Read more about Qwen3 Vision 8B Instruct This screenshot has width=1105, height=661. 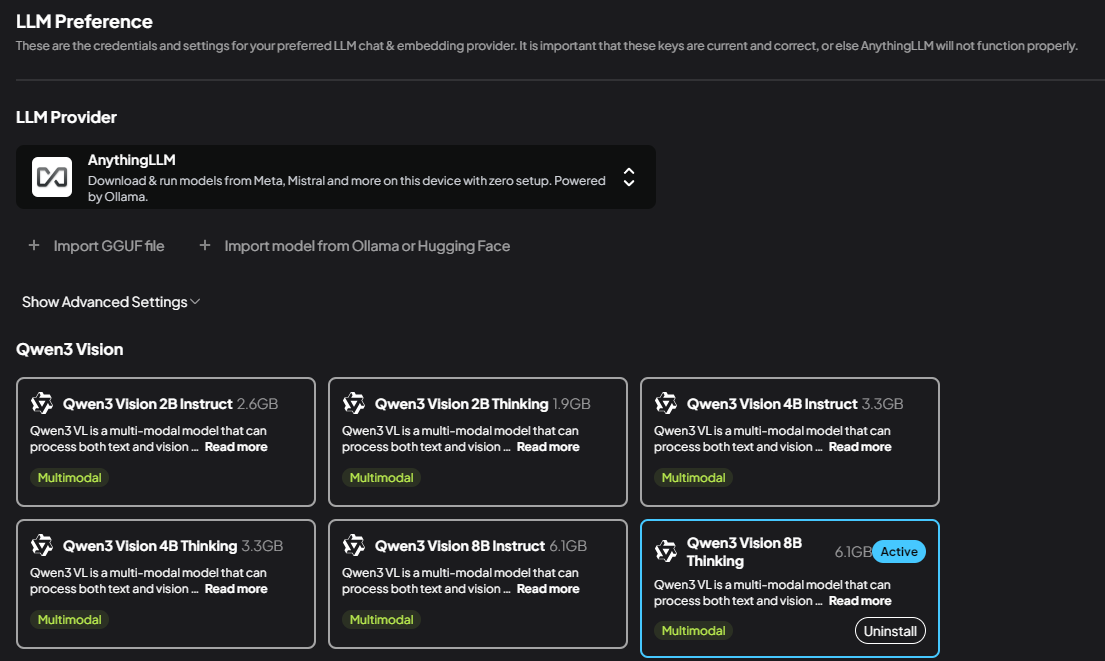pyautogui.click(x=548, y=589)
